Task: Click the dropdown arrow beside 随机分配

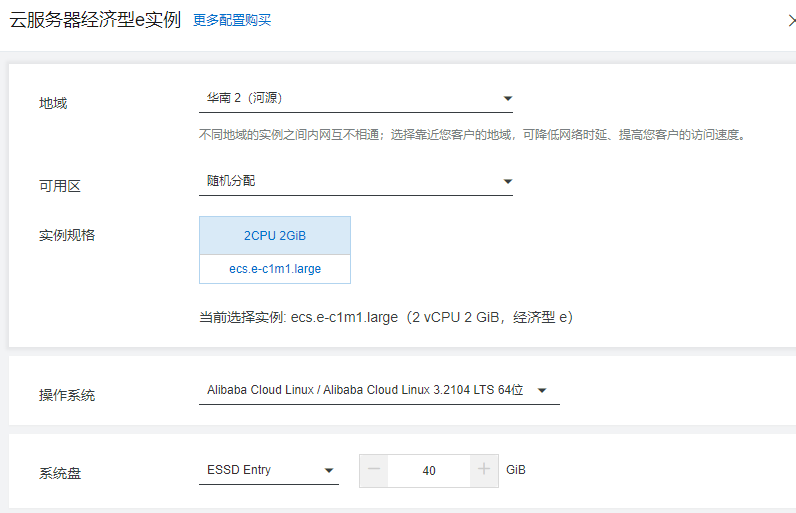Action: [x=508, y=181]
